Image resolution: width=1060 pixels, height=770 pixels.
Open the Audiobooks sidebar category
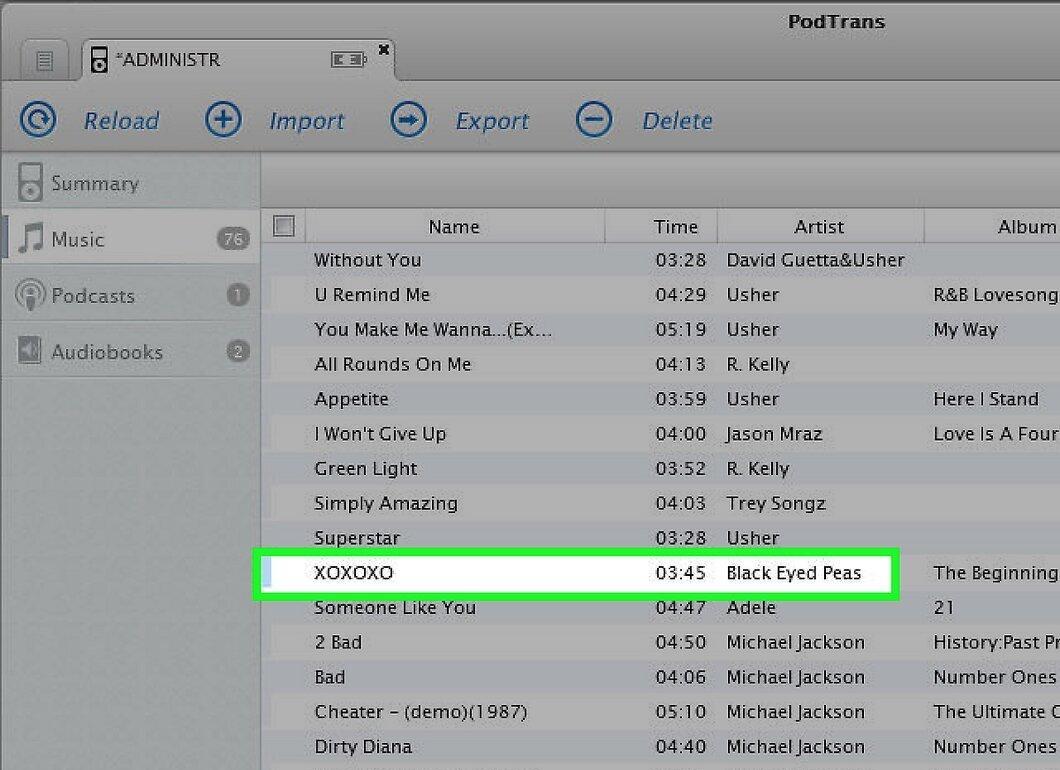coord(130,351)
